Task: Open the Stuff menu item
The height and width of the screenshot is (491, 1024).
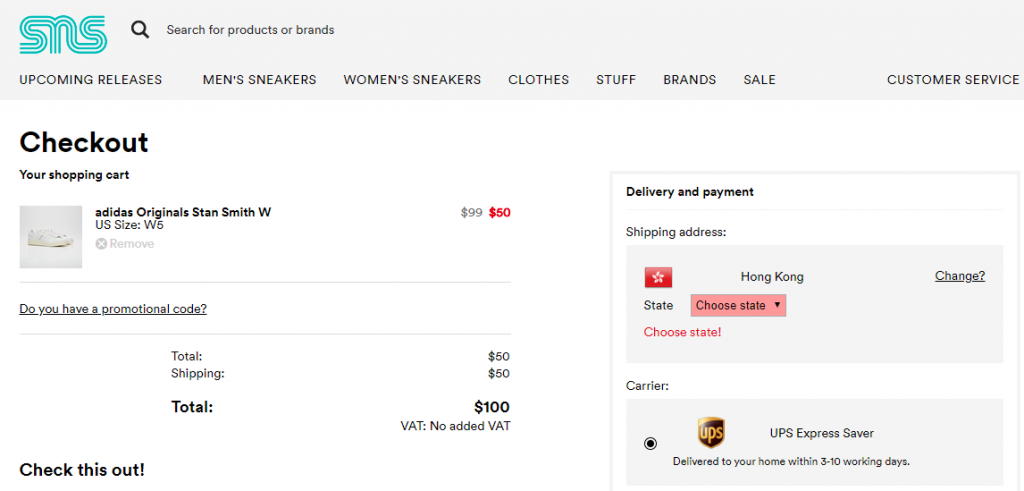Action: [616, 80]
